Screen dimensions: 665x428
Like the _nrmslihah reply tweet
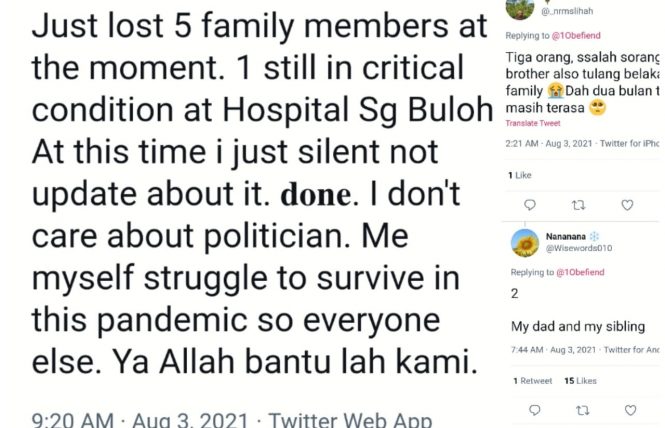(x=627, y=205)
